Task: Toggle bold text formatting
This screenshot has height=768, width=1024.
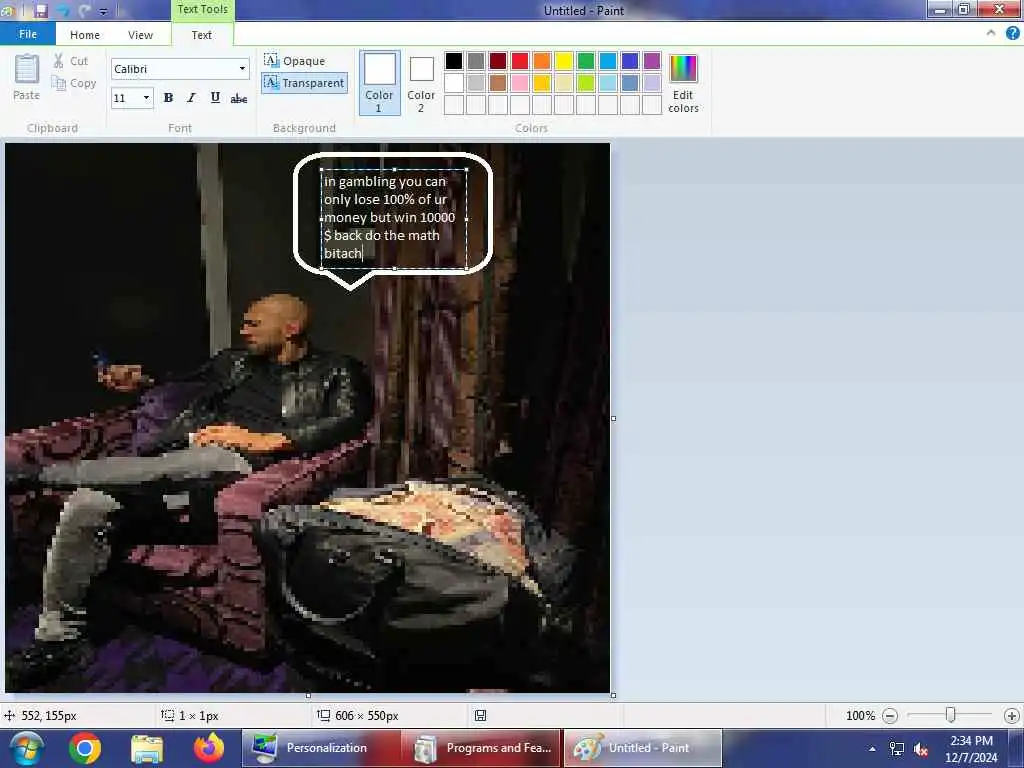Action: coord(168,98)
